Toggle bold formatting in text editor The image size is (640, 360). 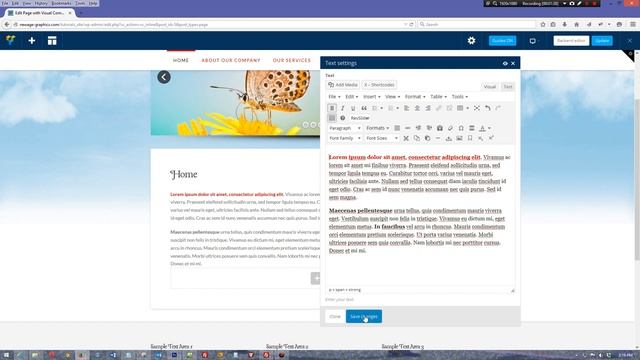[332, 108]
